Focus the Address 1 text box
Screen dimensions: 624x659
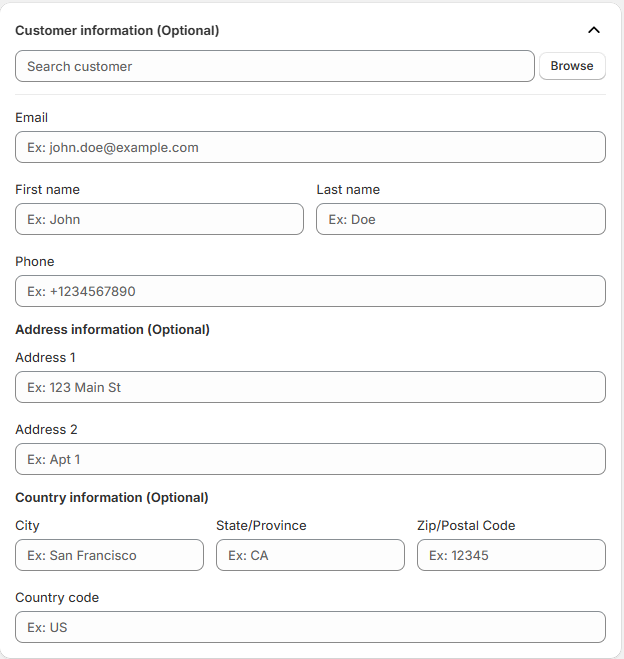(310, 387)
